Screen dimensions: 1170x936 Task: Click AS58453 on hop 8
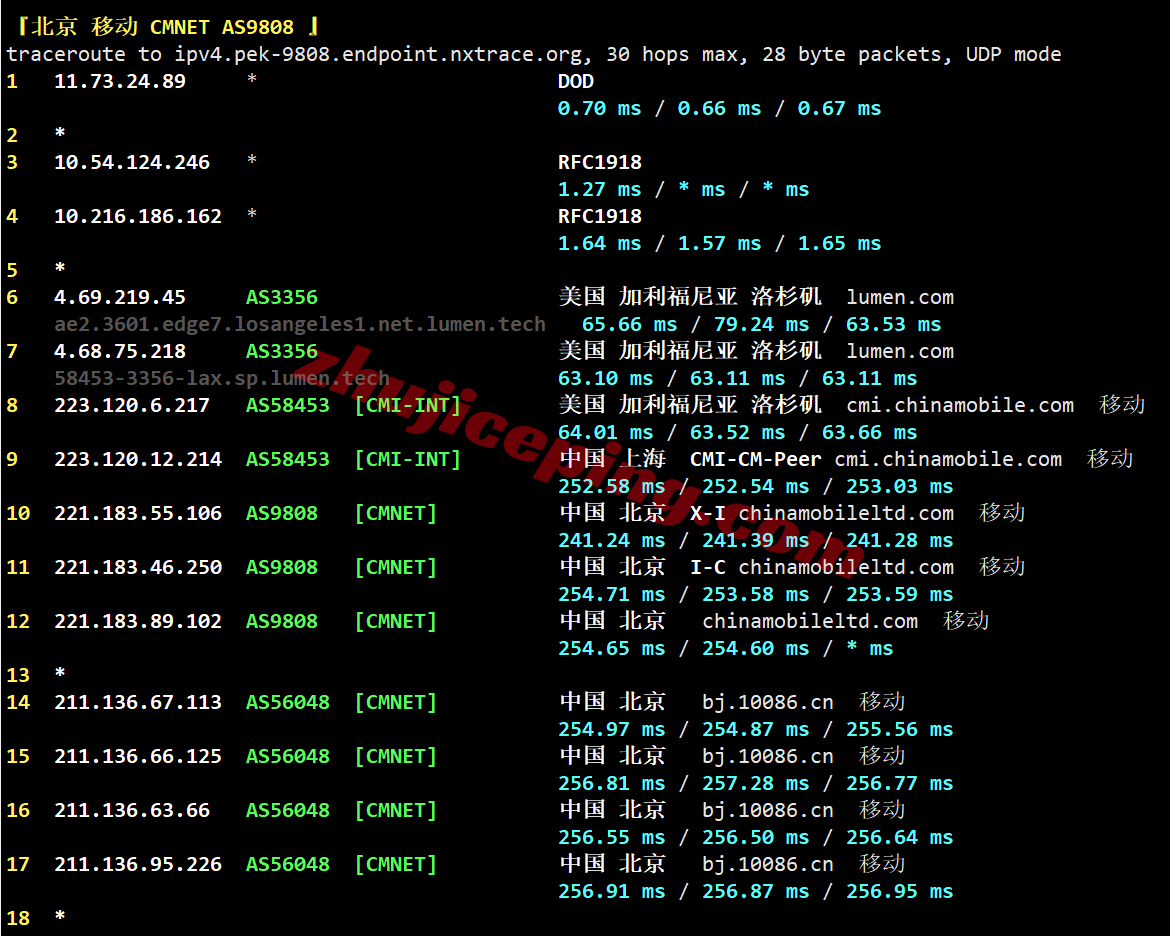(x=287, y=405)
